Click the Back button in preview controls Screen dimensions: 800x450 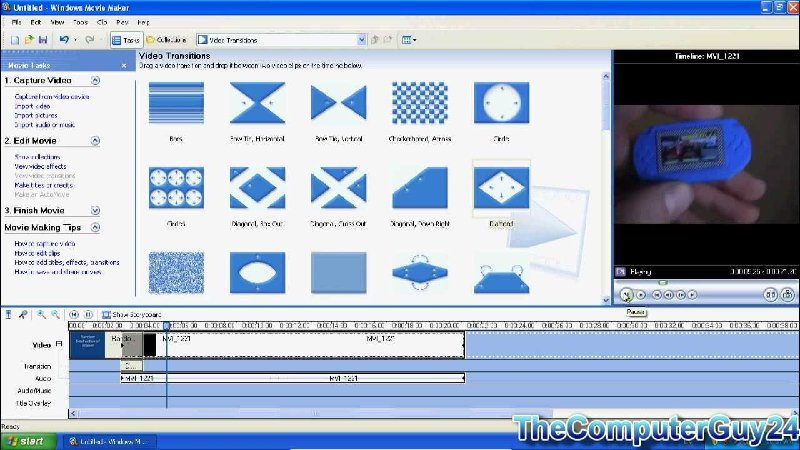tap(657, 295)
